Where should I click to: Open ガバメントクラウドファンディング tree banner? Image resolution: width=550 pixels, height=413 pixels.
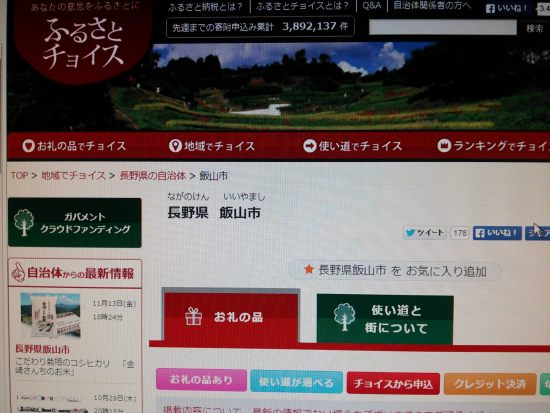[x=75, y=223]
